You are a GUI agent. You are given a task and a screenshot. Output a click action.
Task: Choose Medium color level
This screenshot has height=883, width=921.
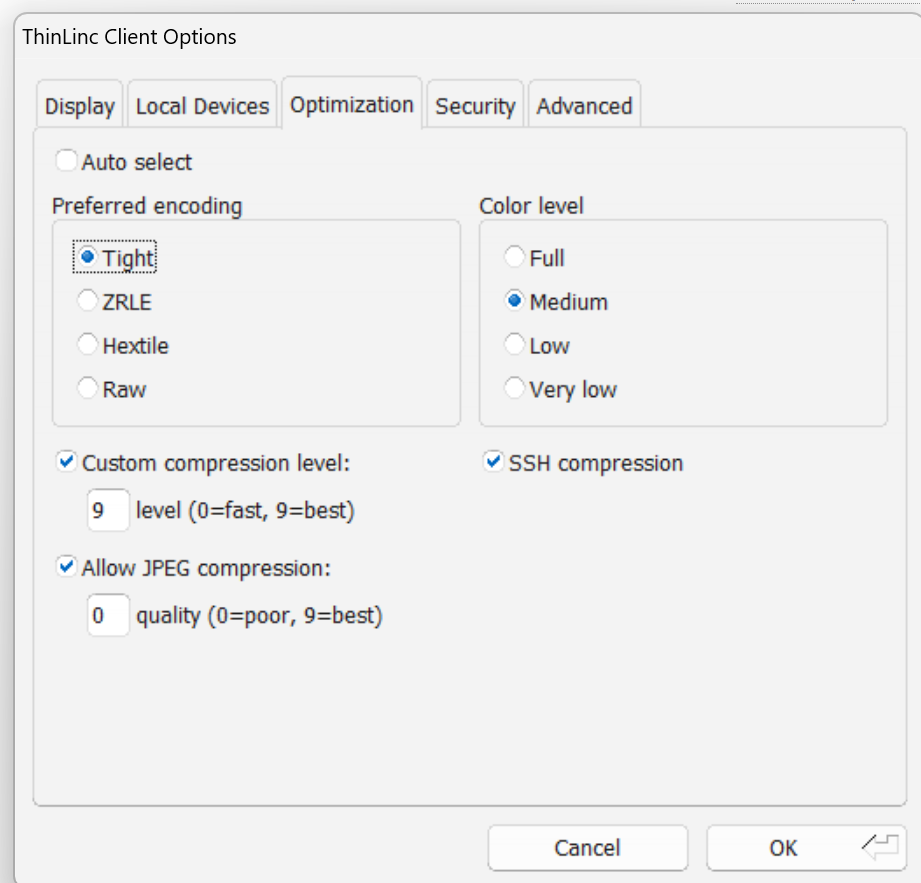[x=515, y=301]
